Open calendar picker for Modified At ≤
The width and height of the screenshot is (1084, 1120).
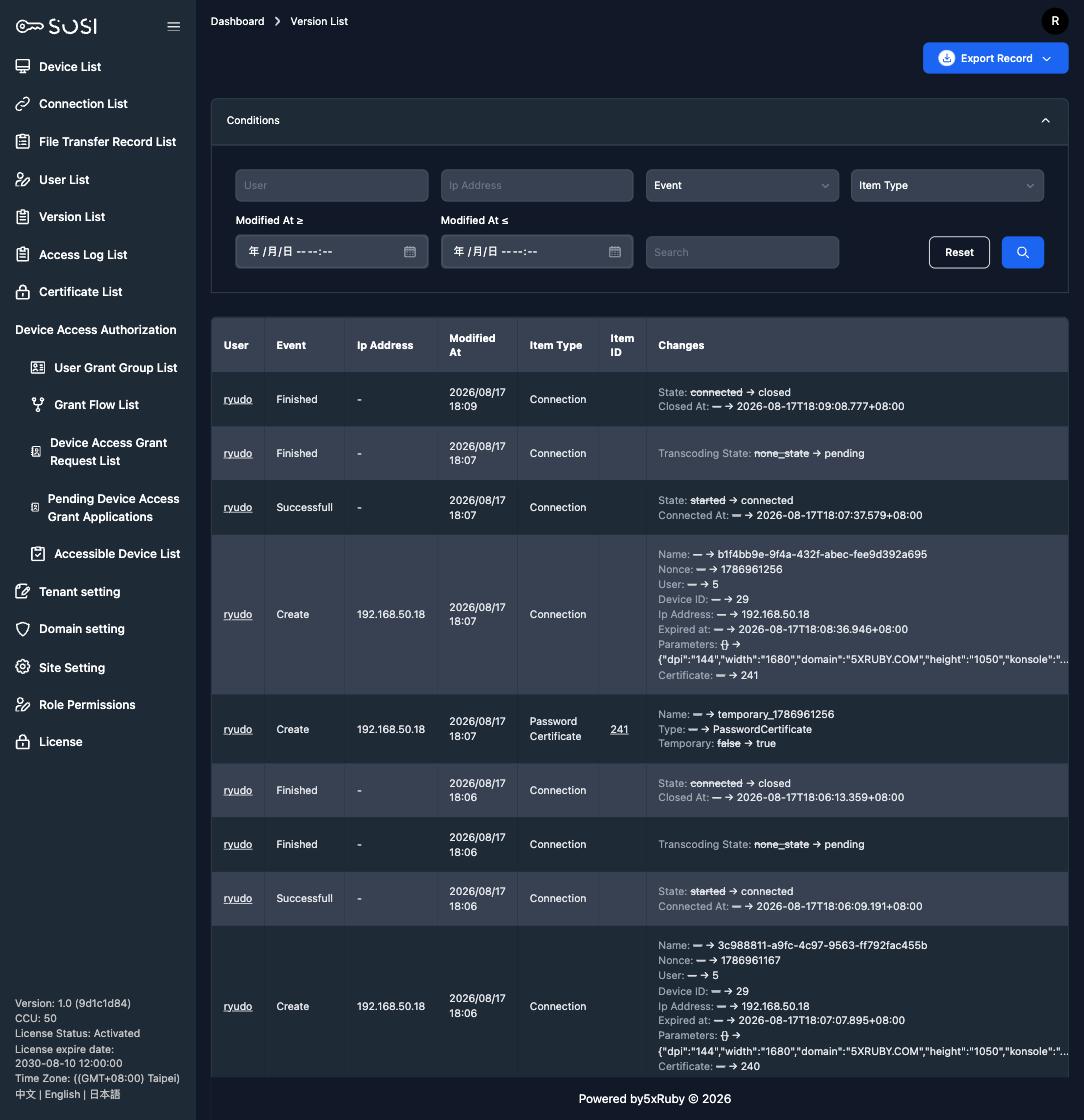615,251
